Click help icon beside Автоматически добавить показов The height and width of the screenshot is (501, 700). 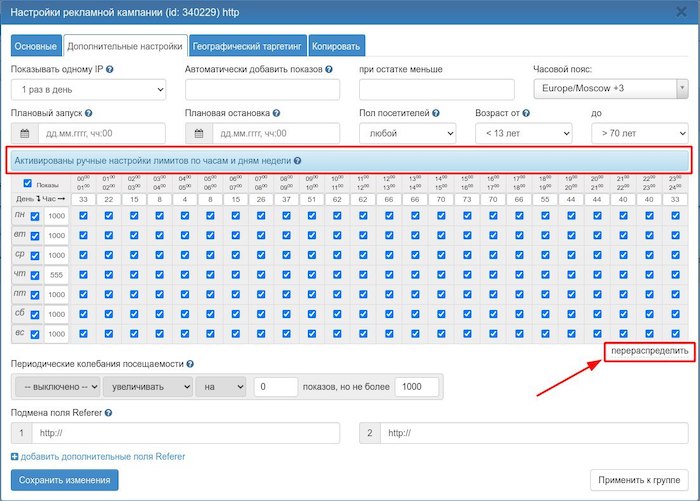click(x=329, y=70)
